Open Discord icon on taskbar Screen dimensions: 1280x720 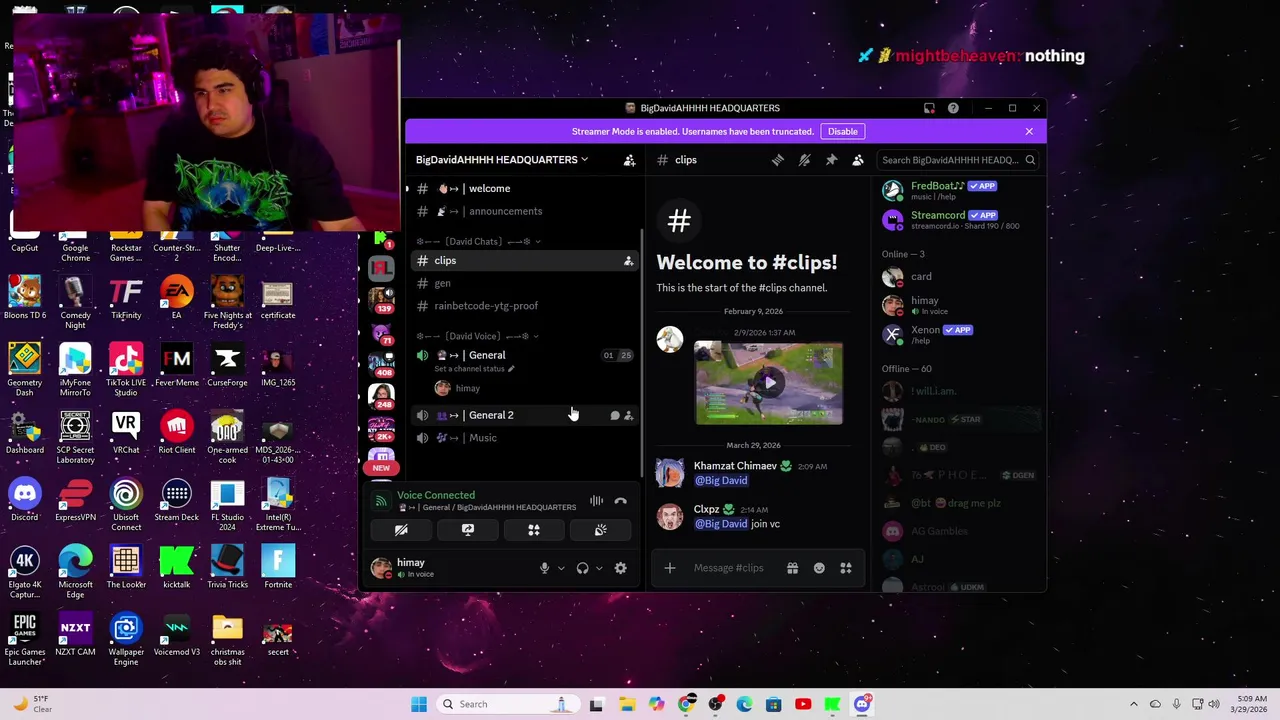pos(862,704)
